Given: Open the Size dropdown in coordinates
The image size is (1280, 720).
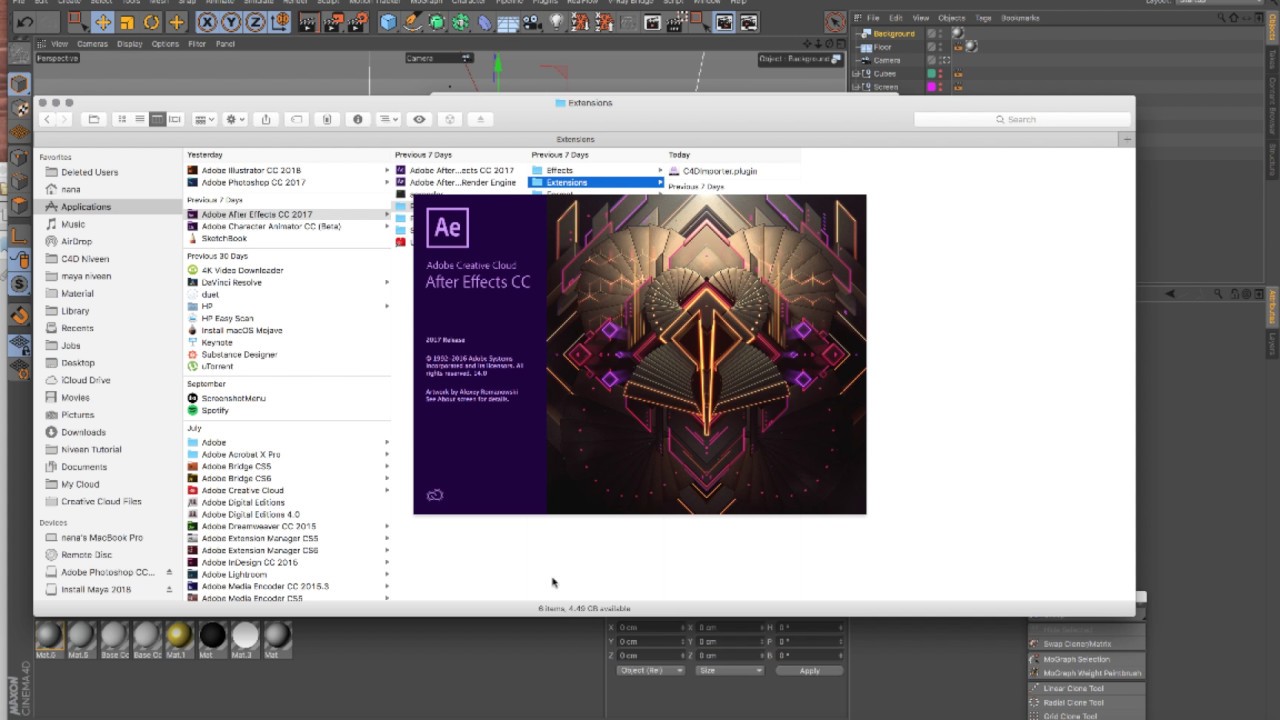Looking at the screenshot, I should pos(729,671).
